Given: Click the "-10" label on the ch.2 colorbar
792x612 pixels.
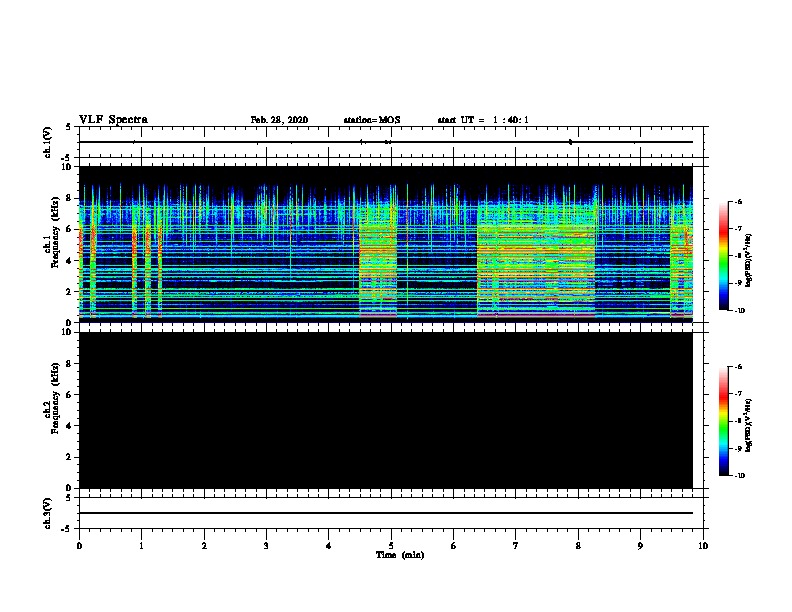Looking at the screenshot, I should (739, 475).
